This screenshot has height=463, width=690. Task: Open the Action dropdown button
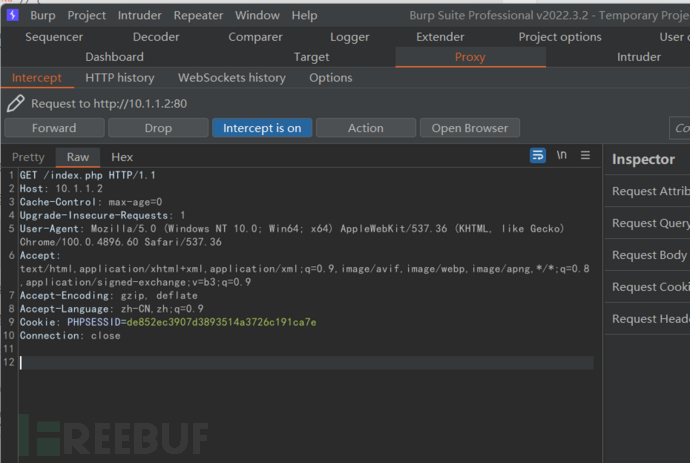pos(366,128)
